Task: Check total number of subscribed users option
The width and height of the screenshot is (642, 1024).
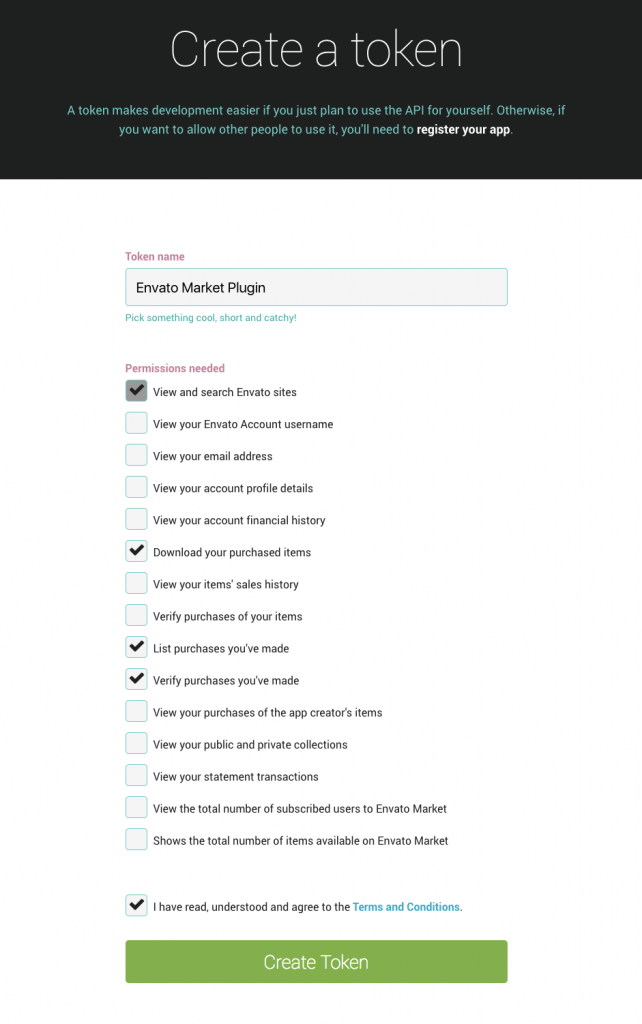Action: (x=136, y=807)
